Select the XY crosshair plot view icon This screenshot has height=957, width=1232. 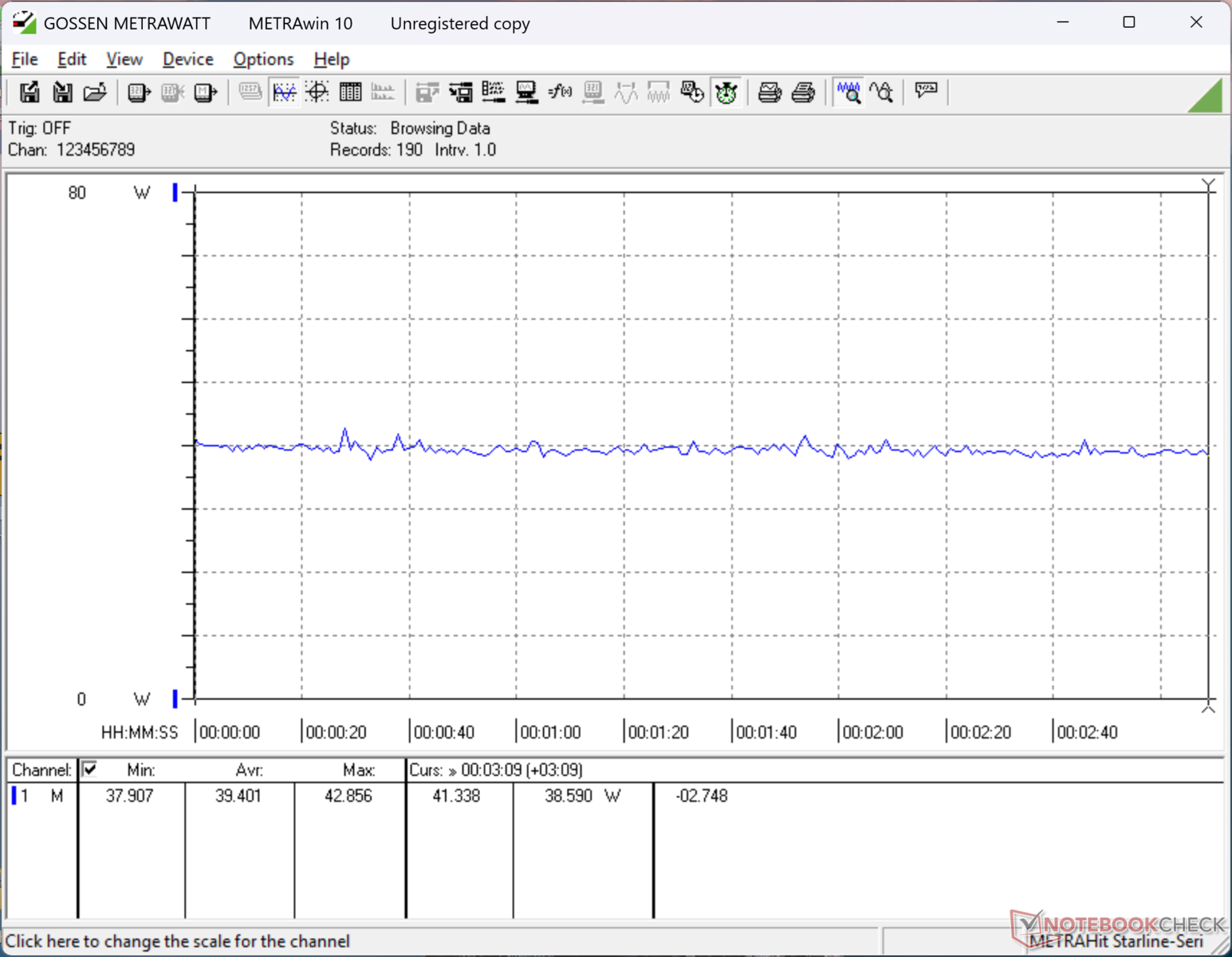click(x=317, y=93)
